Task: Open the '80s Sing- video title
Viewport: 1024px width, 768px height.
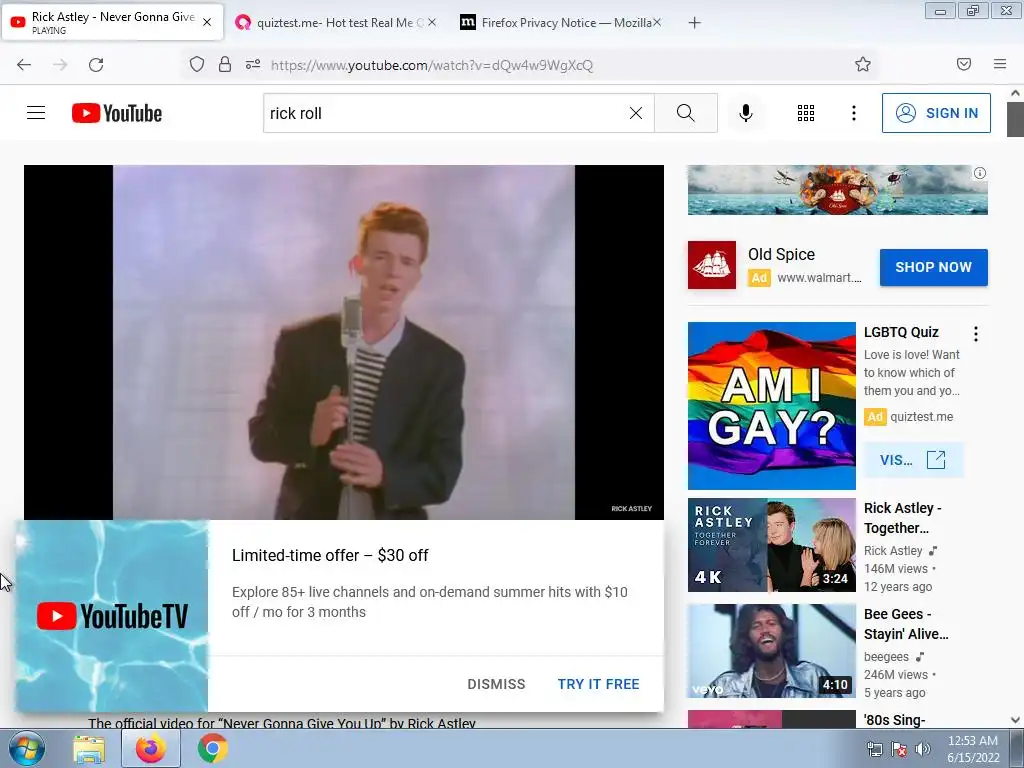Action: (x=895, y=720)
